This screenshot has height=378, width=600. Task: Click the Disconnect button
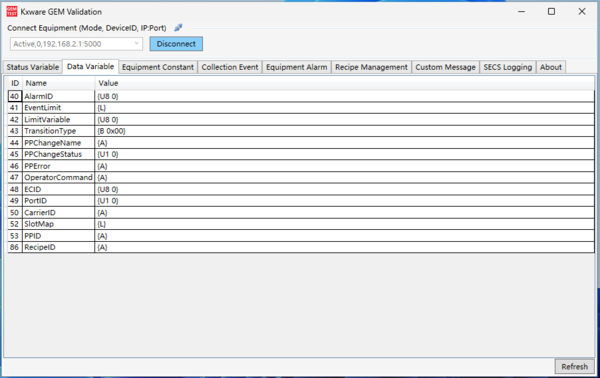click(176, 44)
